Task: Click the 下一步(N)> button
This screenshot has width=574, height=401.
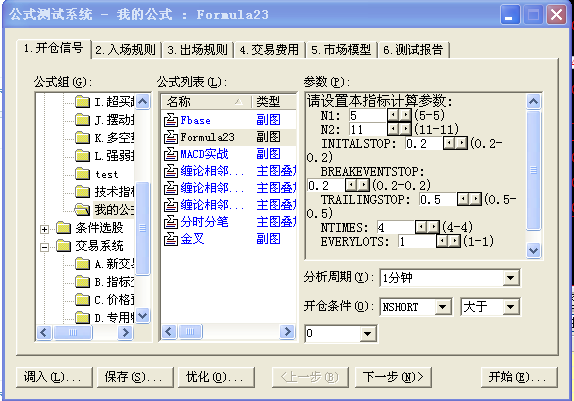Action: point(393,377)
